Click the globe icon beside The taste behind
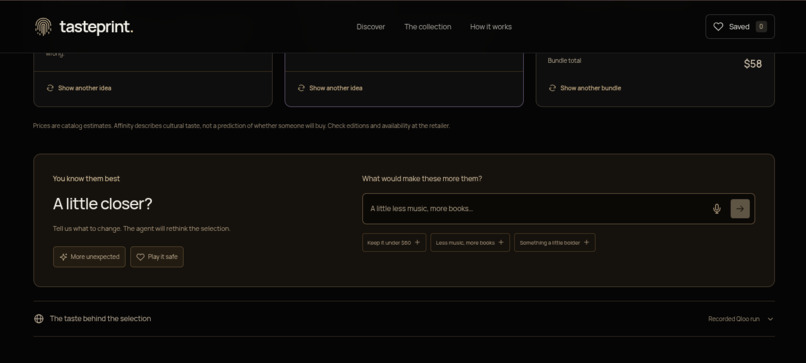Viewport: 806px width, 363px height. pyautogui.click(x=39, y=319)
